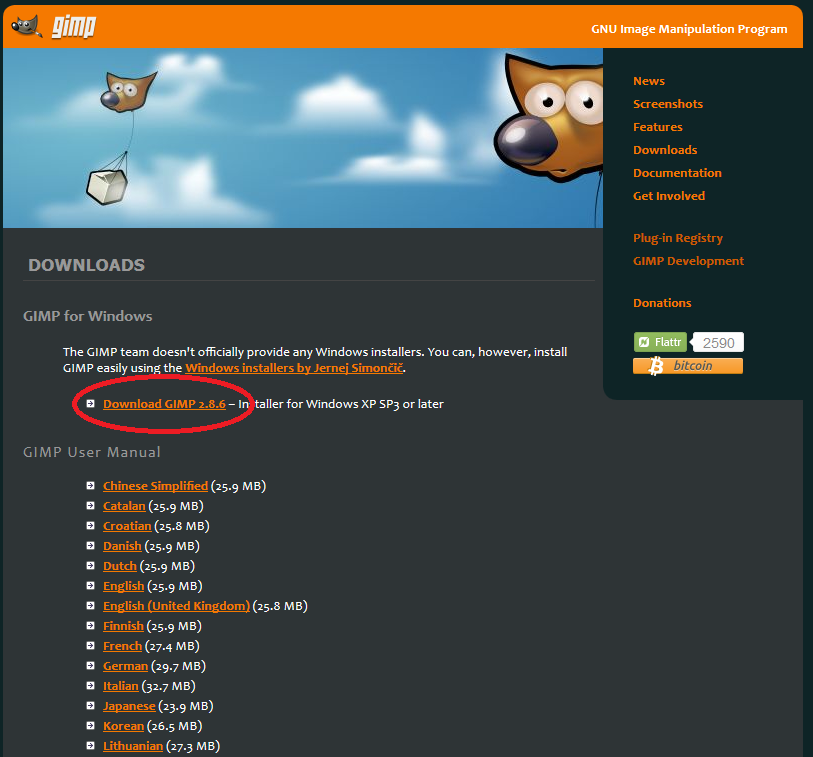Click arrow bullet beside Download GIMP 2.8.6

point(91,403)
